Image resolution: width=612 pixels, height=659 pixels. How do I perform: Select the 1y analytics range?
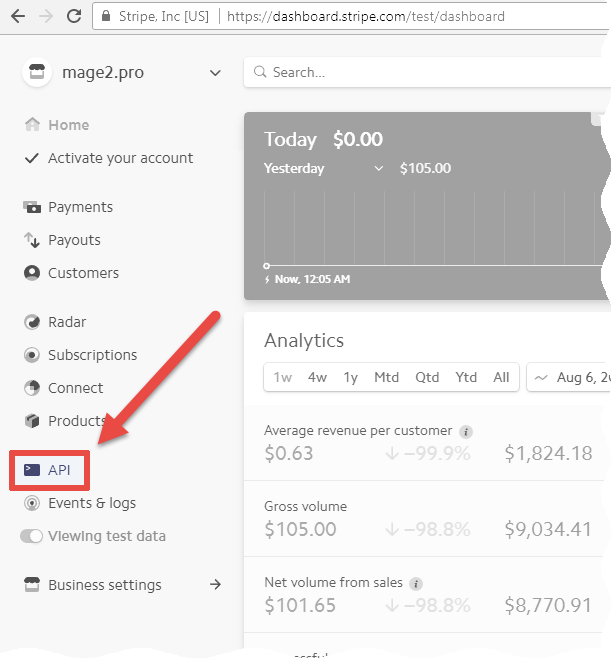click(x=351, y=378)
